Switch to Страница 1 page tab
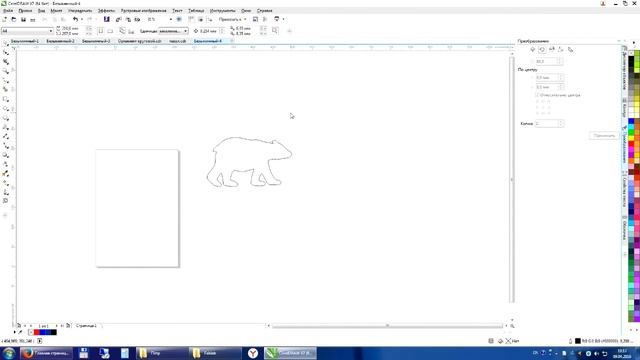Viewport: 640px width, 360px height. pos(86,326)
